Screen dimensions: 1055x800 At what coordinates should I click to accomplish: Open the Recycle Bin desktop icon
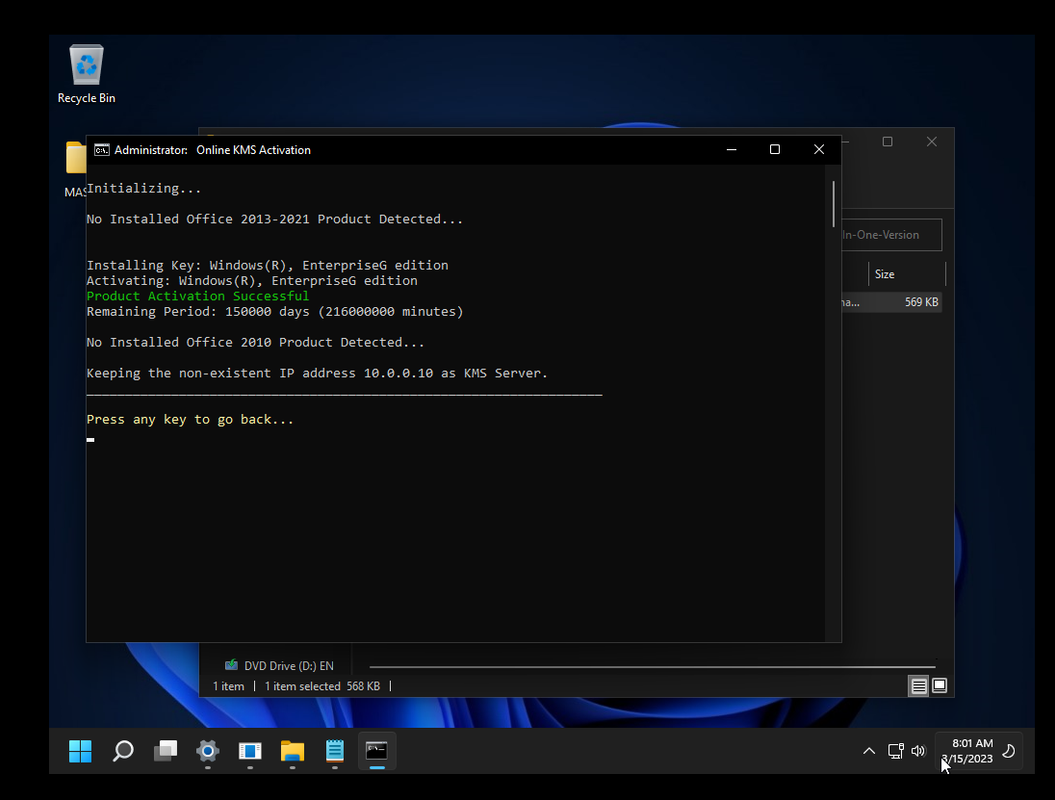coord(86,74)
